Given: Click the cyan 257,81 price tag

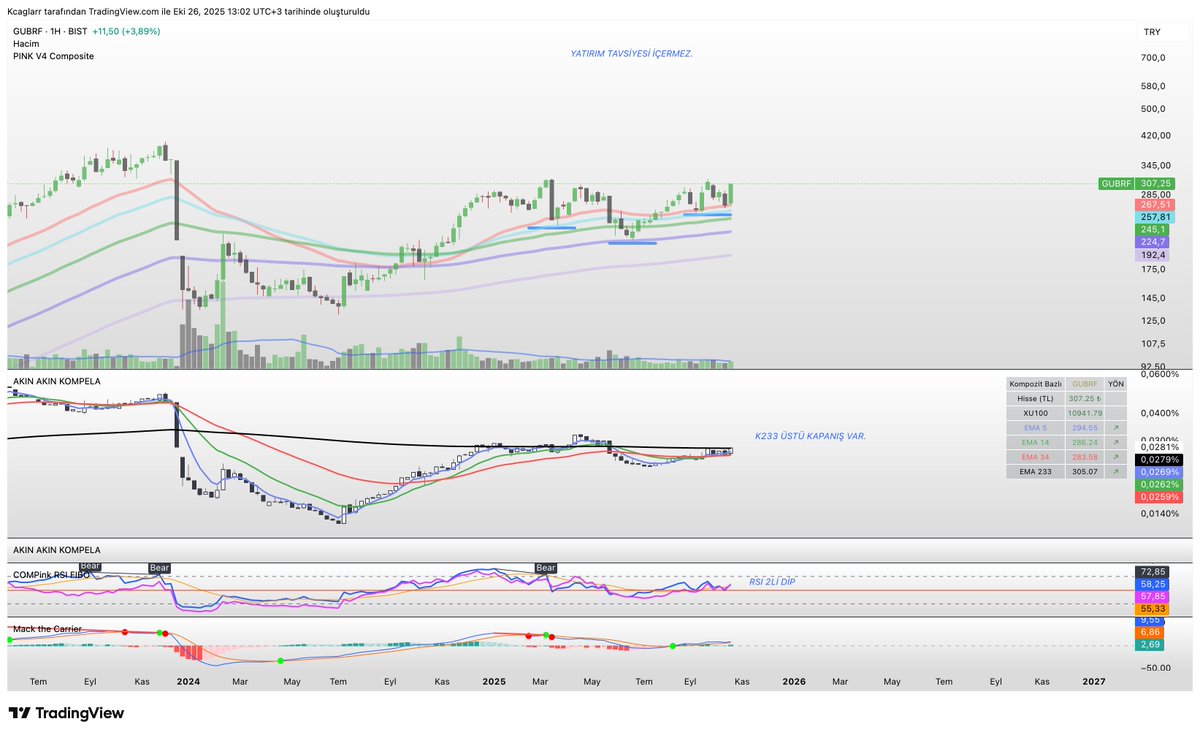Looking at the screenshot, I should (1155, 217).
